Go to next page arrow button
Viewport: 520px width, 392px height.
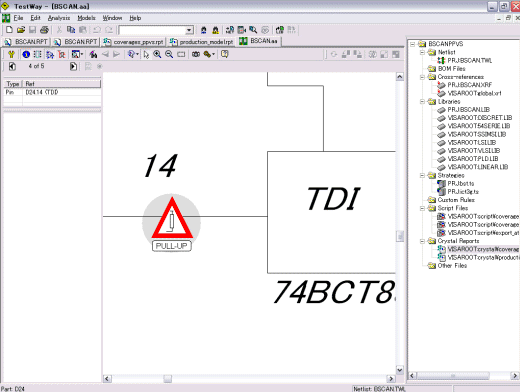point(73,66)
